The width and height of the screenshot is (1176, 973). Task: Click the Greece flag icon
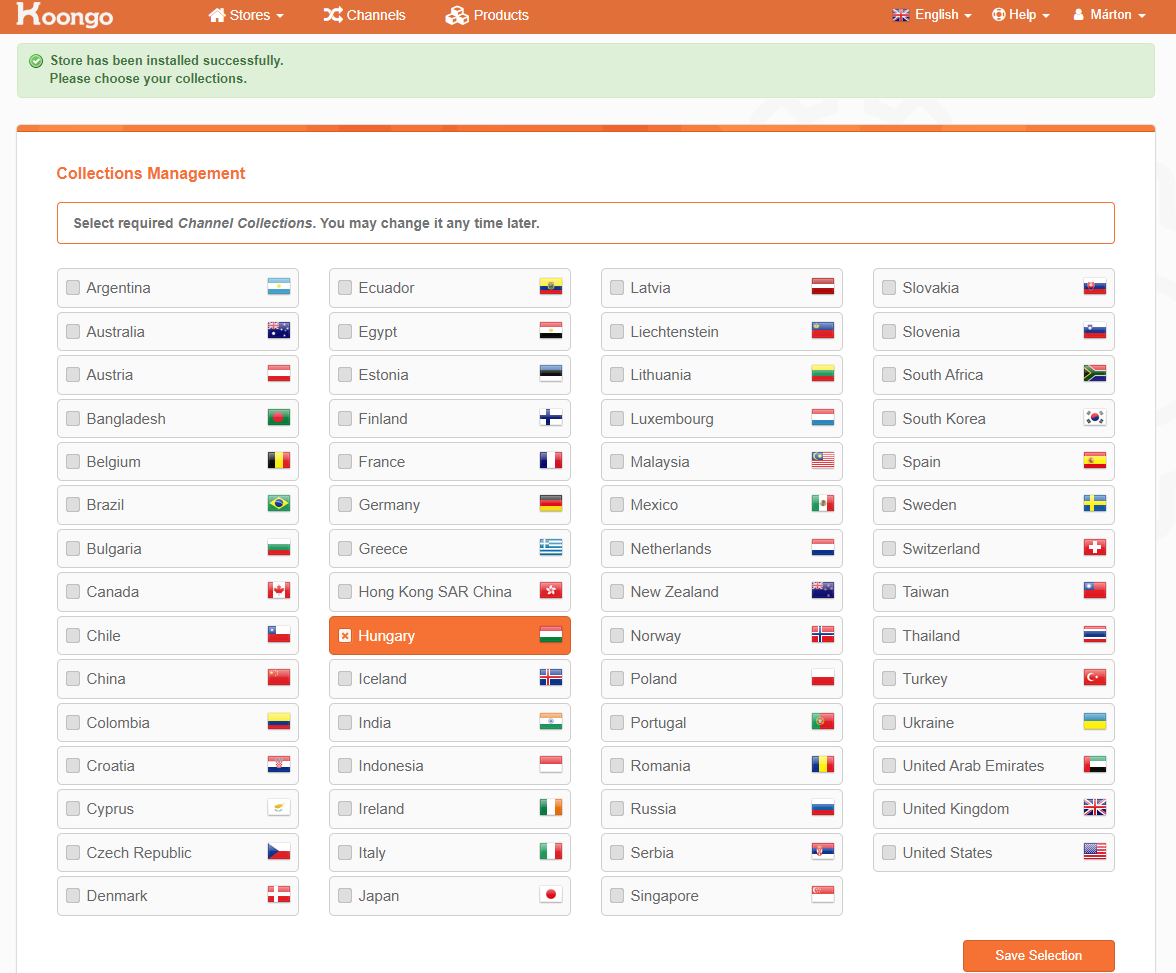coord(550,547)
